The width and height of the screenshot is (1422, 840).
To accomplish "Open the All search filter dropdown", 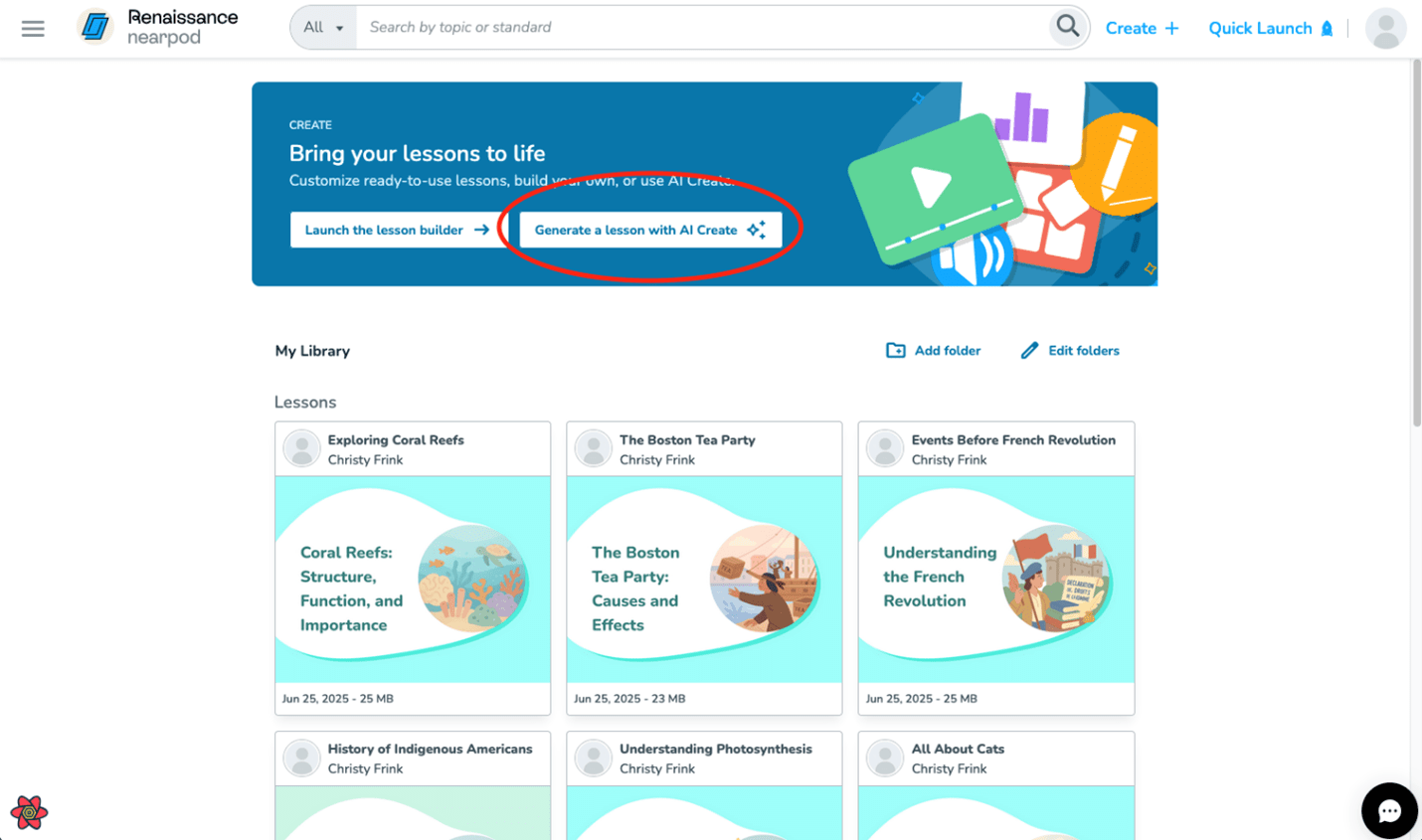I will pos(321,27).
